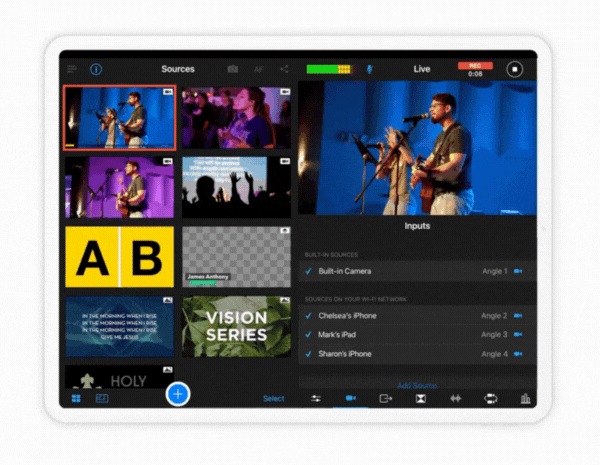Open the share icon above sources

(x=284, y=69)
